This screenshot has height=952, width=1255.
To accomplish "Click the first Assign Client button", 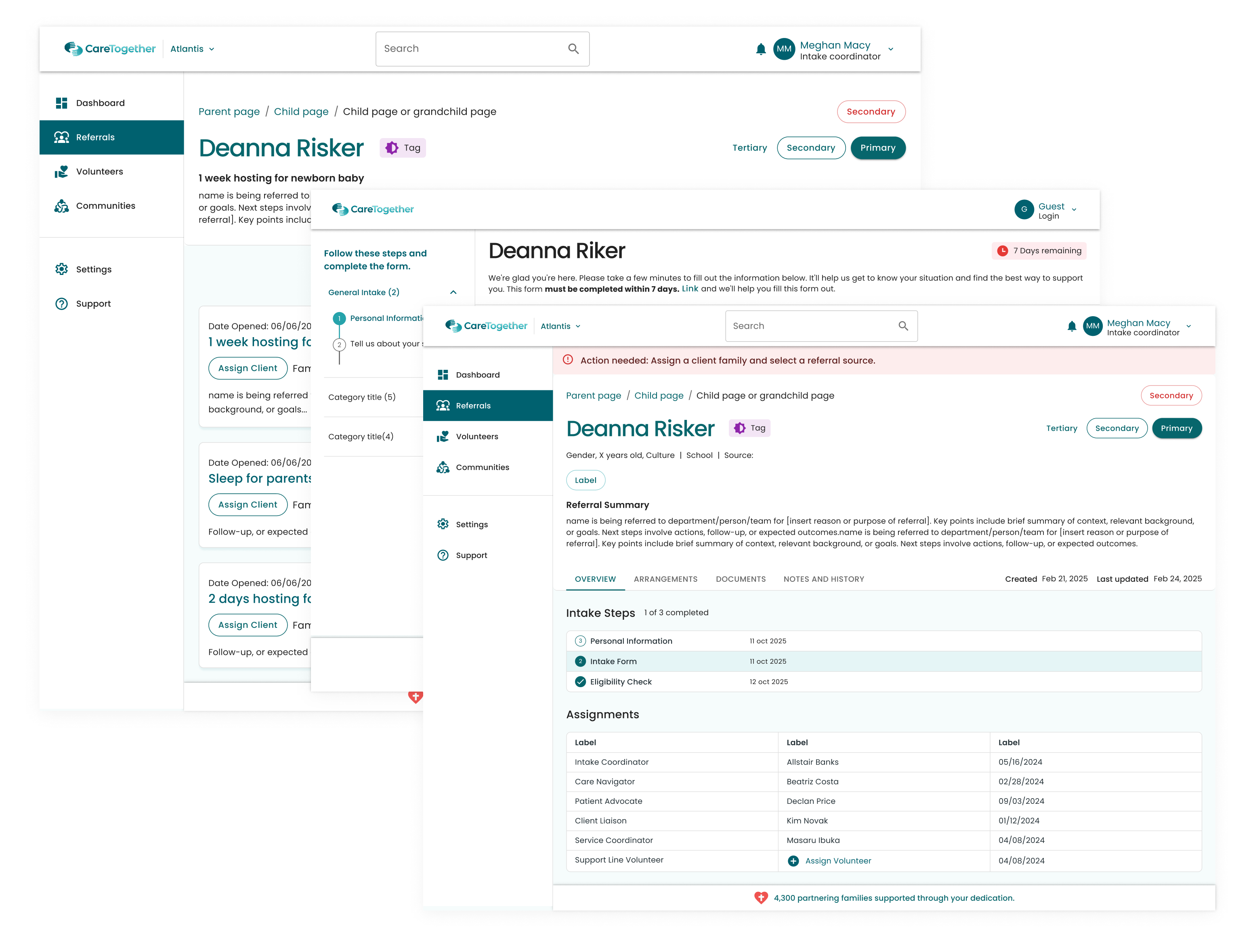I will (x=248, y=368).
